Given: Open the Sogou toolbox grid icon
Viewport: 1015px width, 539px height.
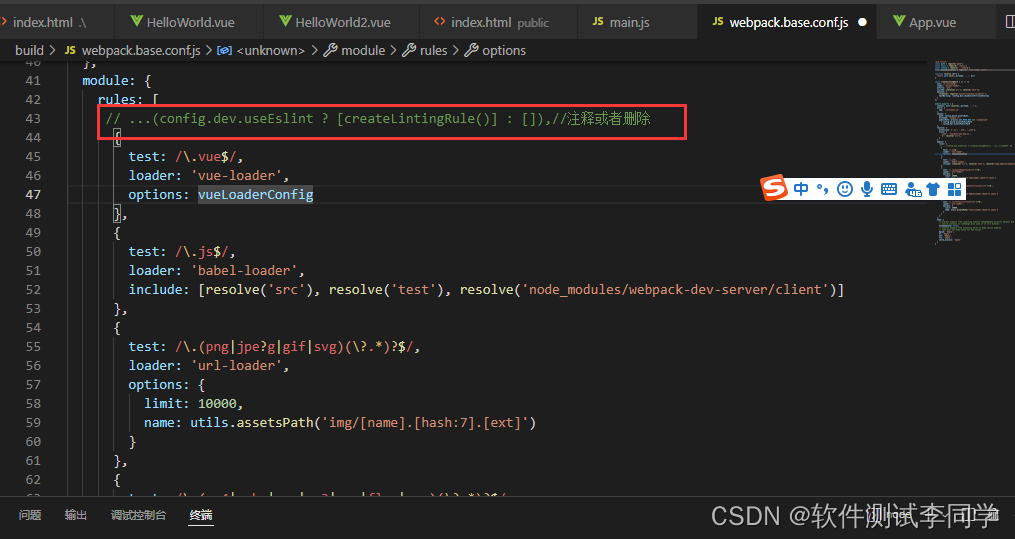Looking at the screenshot, I should [x=954, y=189].
